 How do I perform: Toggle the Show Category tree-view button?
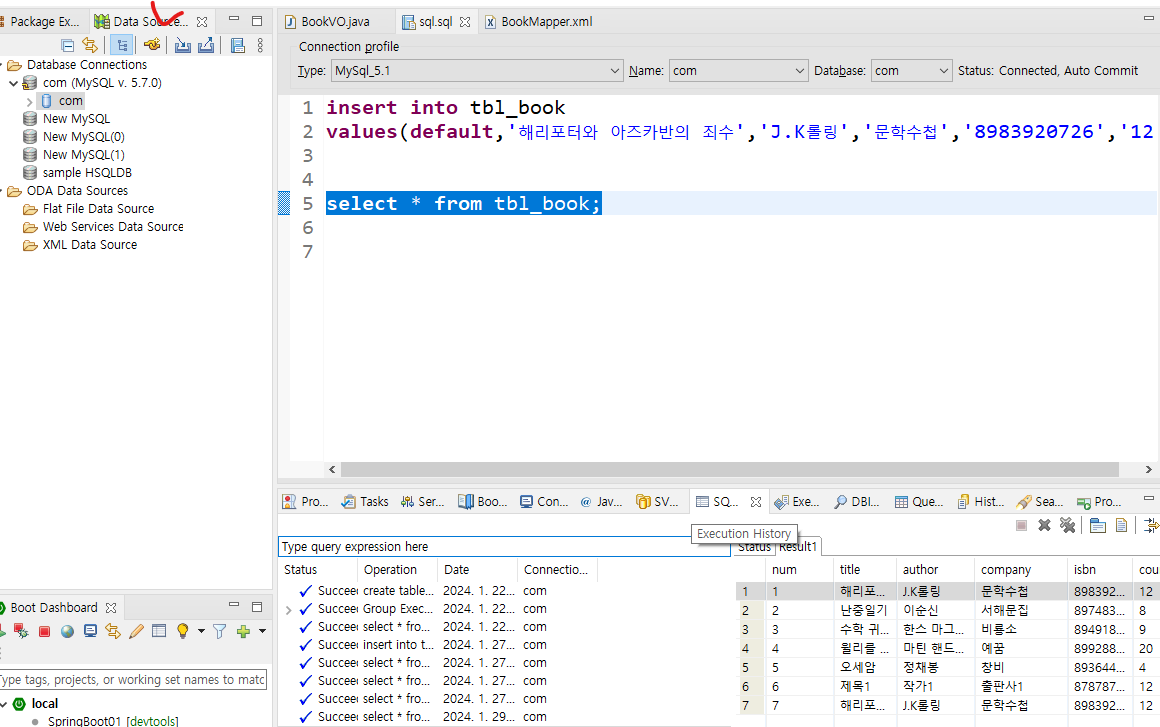(x=122, y=45)
